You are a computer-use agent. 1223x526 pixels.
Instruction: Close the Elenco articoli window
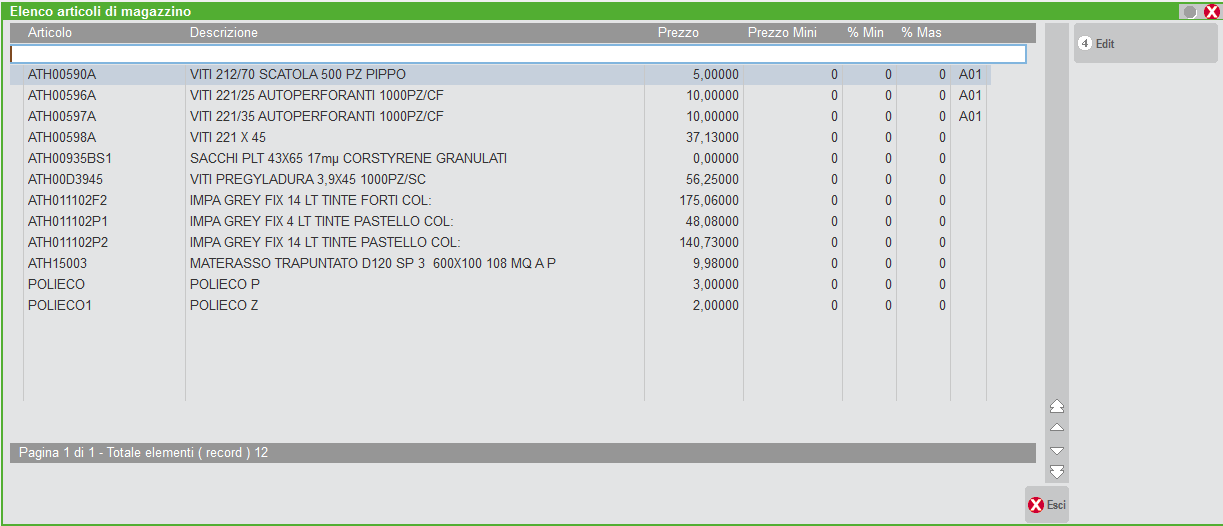tap(1211, 12)
